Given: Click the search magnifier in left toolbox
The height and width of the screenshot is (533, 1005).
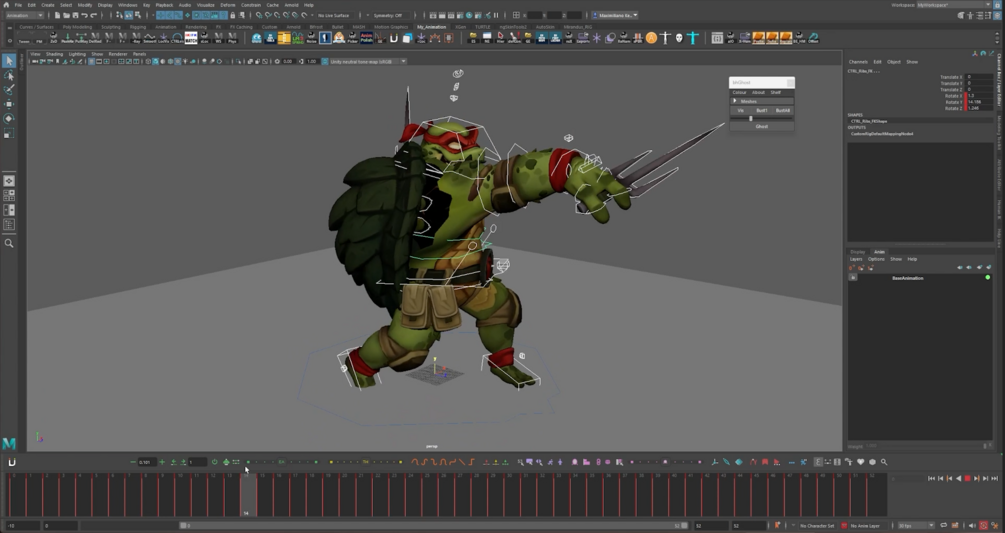Looking at the screenshot, I should 9,243.
